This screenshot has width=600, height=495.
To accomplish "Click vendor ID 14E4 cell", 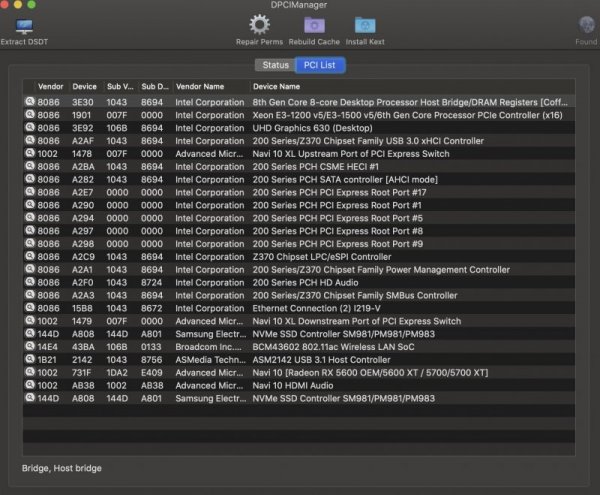I will pos(48,347).
